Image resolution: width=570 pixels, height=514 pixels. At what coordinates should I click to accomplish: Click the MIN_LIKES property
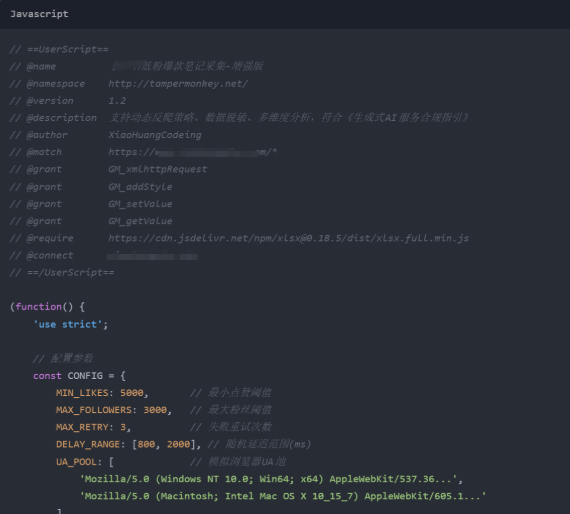pyautogui.click(x=82, y=393)
